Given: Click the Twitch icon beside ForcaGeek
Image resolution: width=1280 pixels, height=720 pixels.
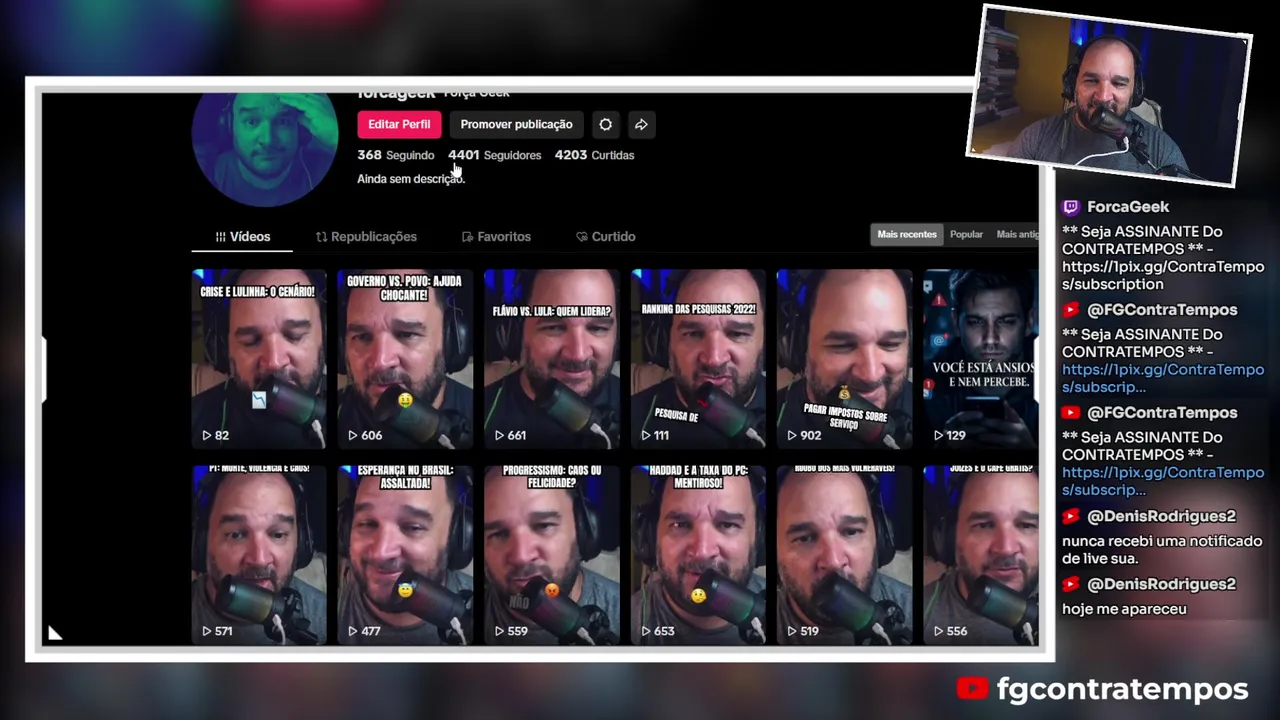Looking at the screenshot, I should click(1071, 207).
